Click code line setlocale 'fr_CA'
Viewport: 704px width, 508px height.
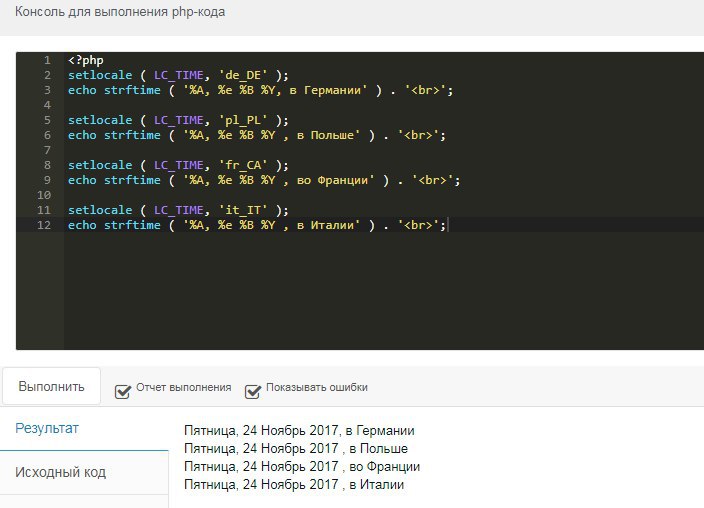[x=178, y=165]
